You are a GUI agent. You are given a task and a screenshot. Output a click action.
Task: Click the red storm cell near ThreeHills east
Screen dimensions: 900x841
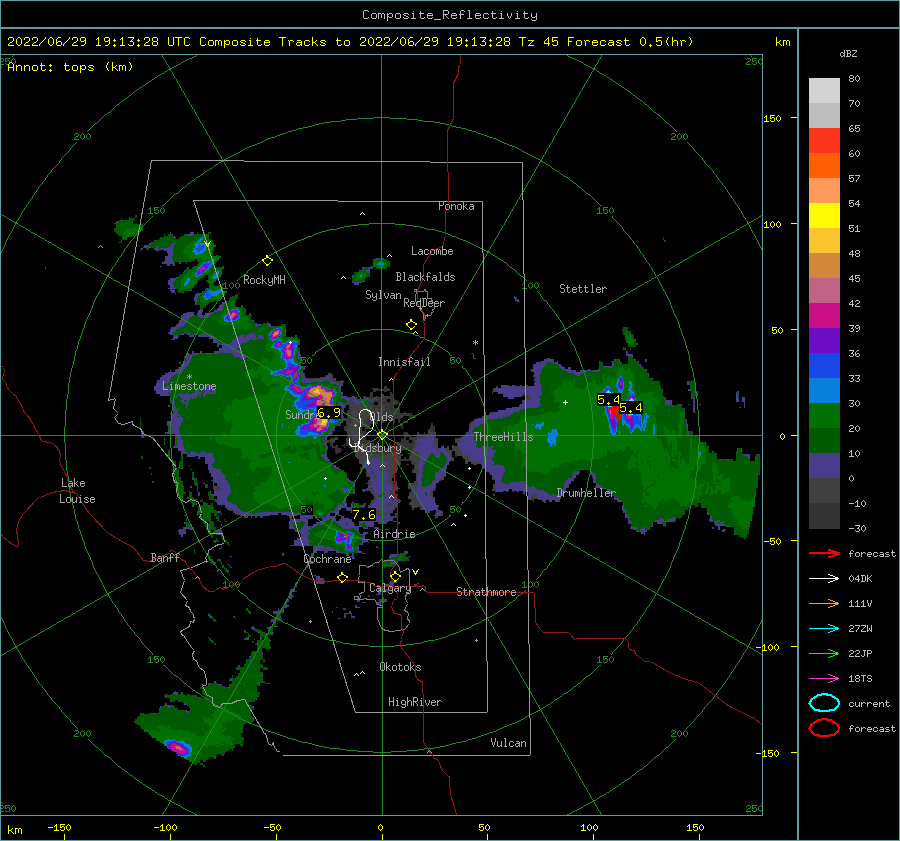614,412
